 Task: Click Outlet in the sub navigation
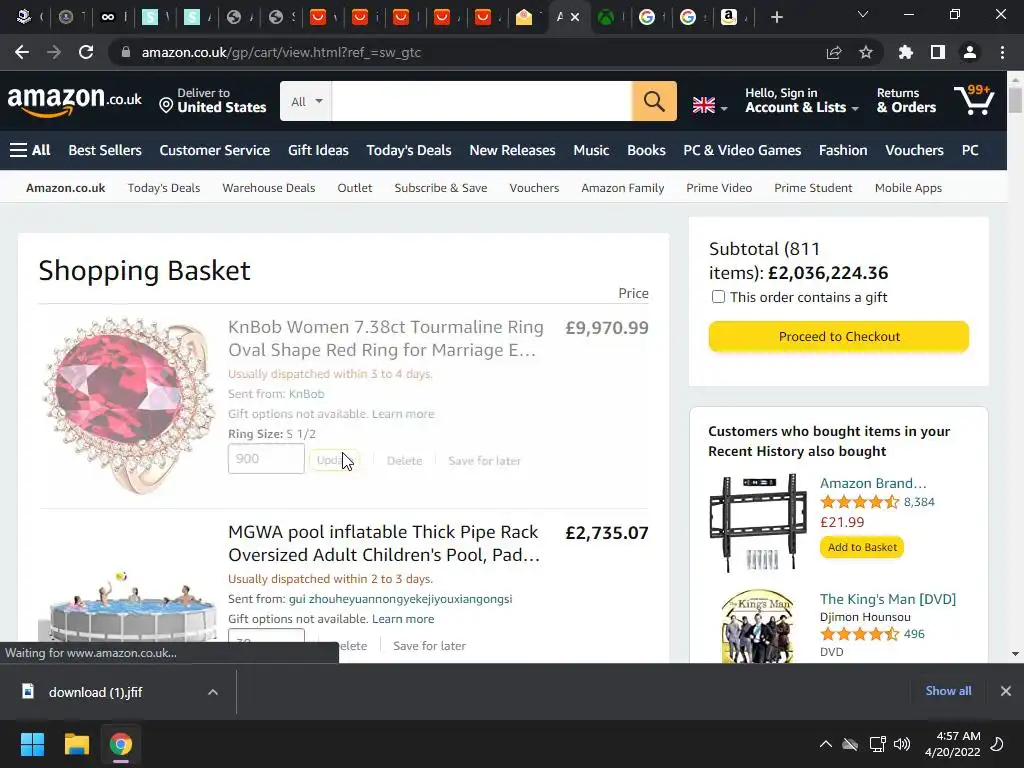pyautogui.click(x=355, y=188)
